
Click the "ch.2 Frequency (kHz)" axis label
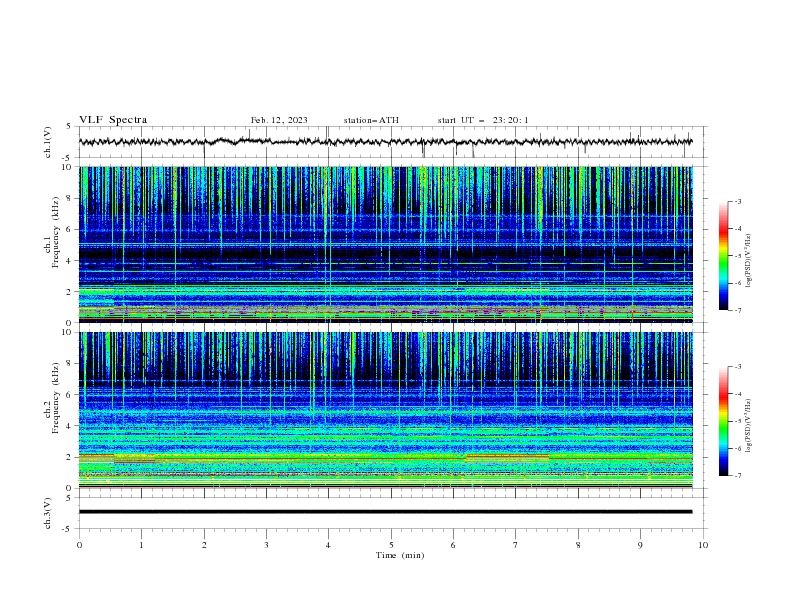coord(52,397)
